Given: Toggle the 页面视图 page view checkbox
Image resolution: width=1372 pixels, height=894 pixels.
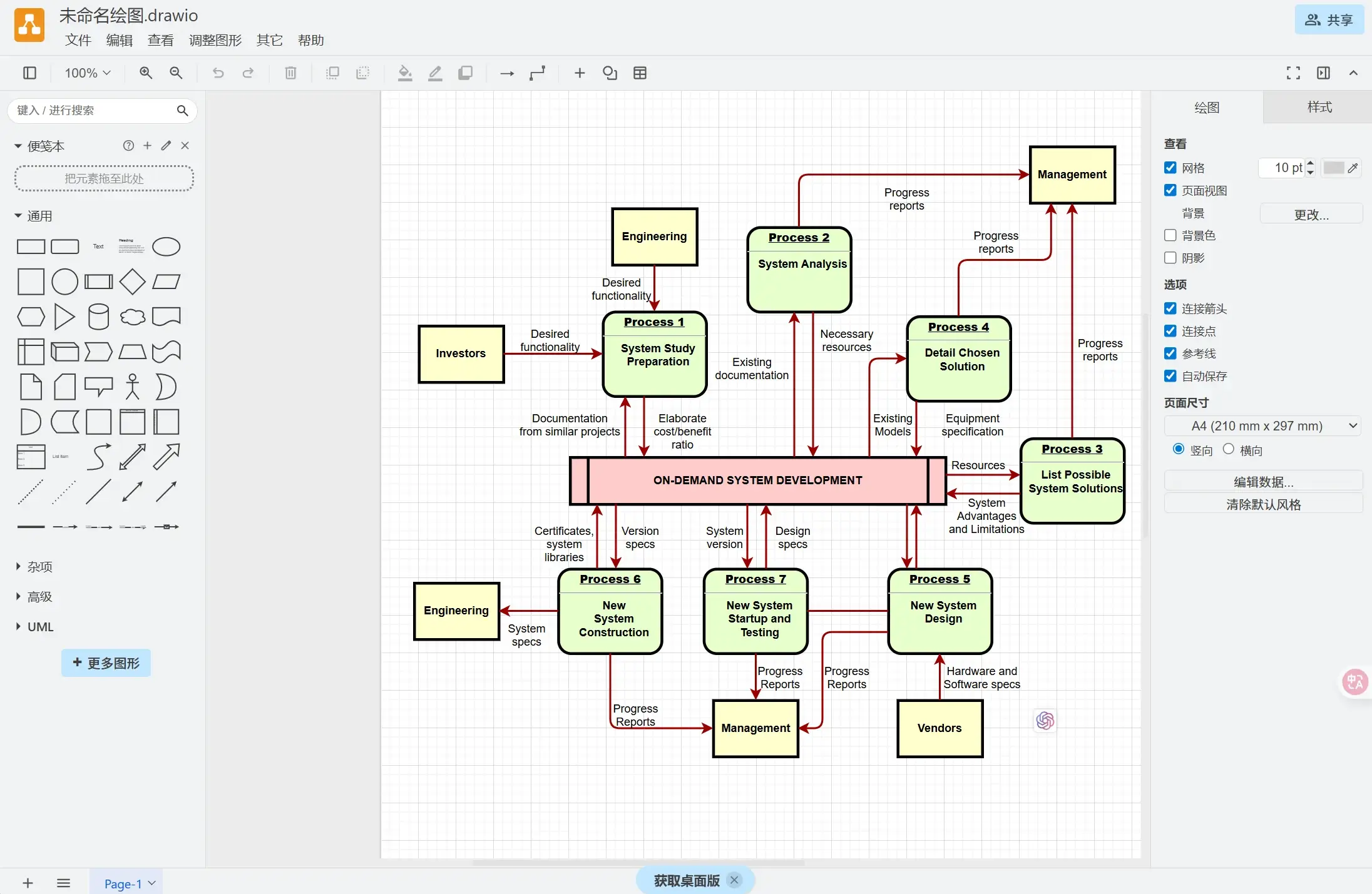Looking at the screenshot, I should click(x=1170, y=190).
